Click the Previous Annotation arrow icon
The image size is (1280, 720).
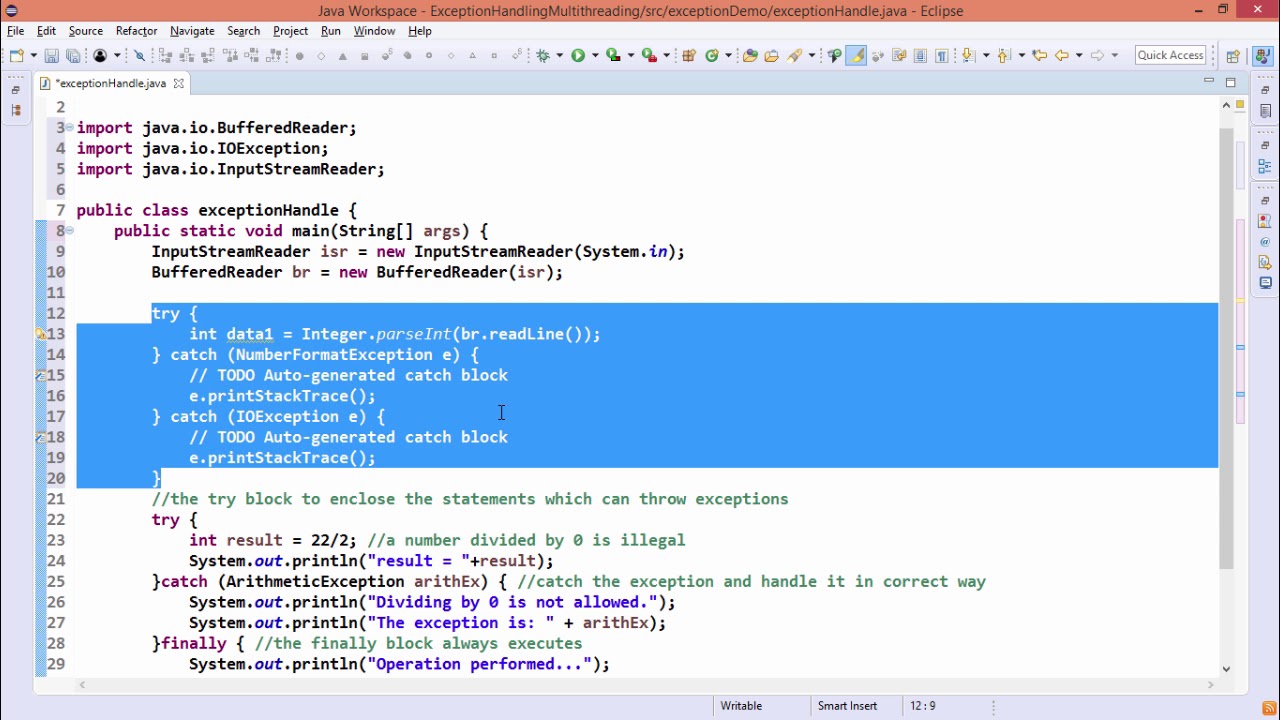pos(1004,56)
